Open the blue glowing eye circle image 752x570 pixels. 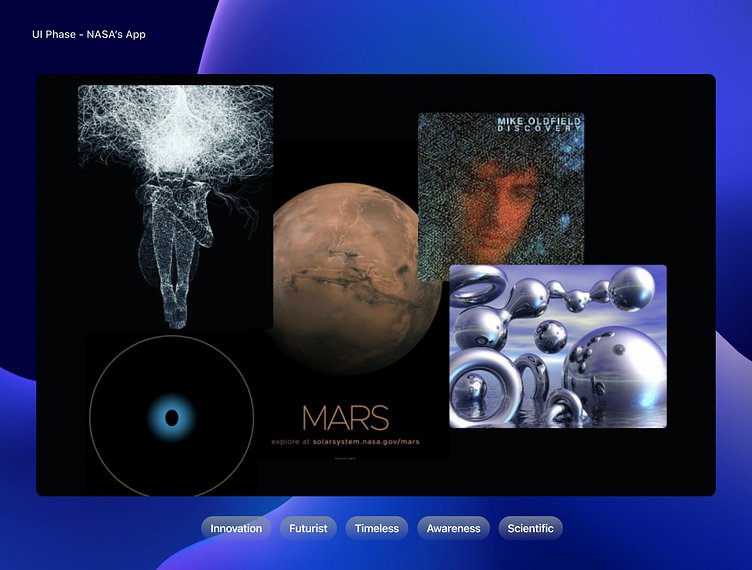[x=172, y=415]
